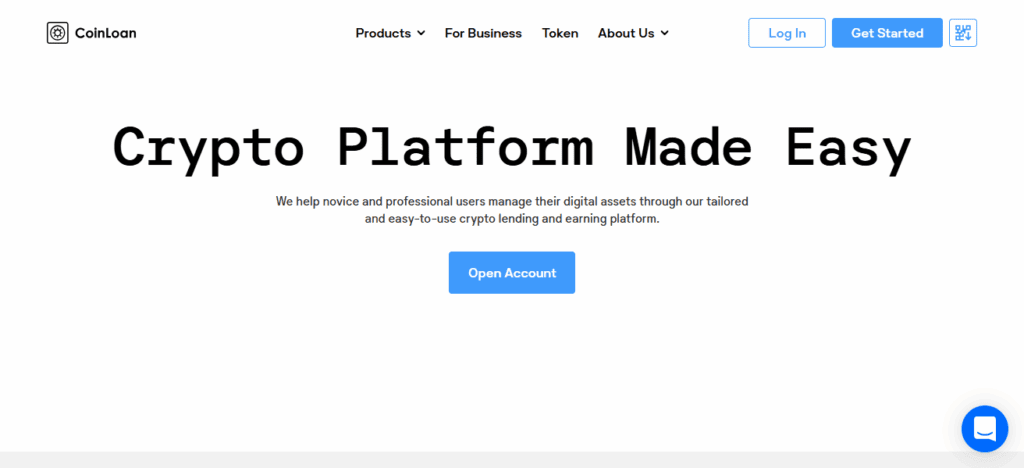Click the CoinLoan brand name text
Viewport: 1024px width, 468px height.
point(105,33)
